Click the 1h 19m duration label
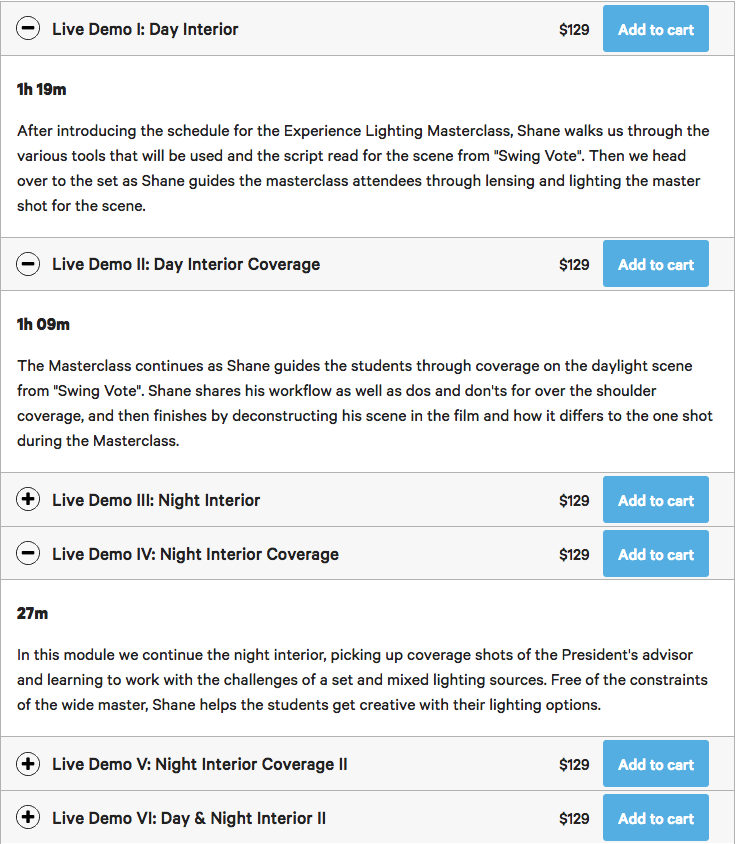The image size is (737, 844). [x=42, y=89]
